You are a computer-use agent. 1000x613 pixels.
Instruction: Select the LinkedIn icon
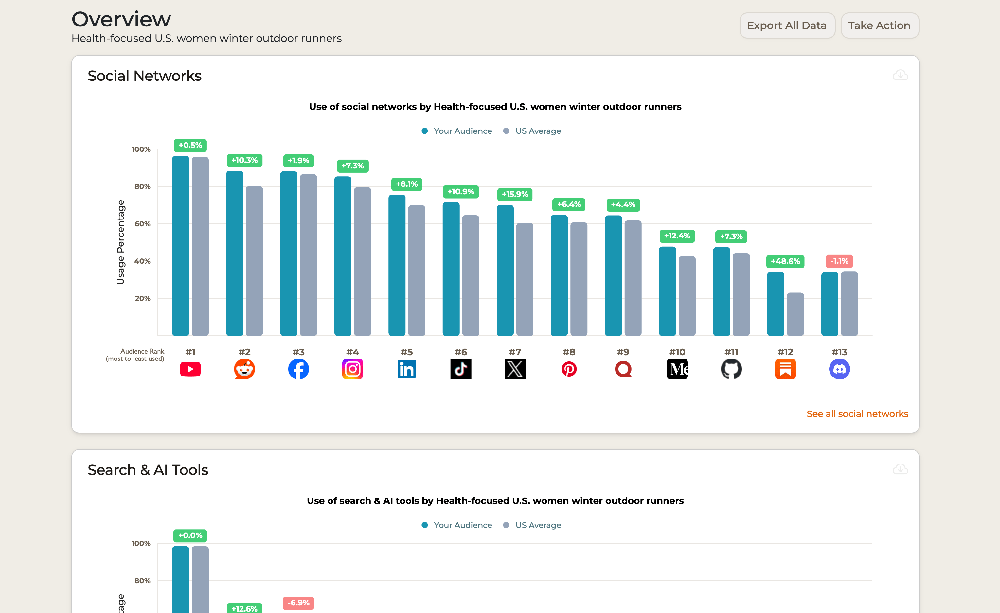407,368
